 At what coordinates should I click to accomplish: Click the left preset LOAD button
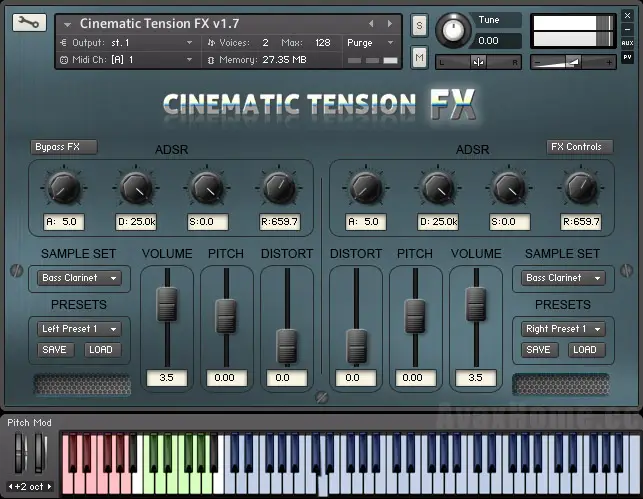click(x=102, y=350)
